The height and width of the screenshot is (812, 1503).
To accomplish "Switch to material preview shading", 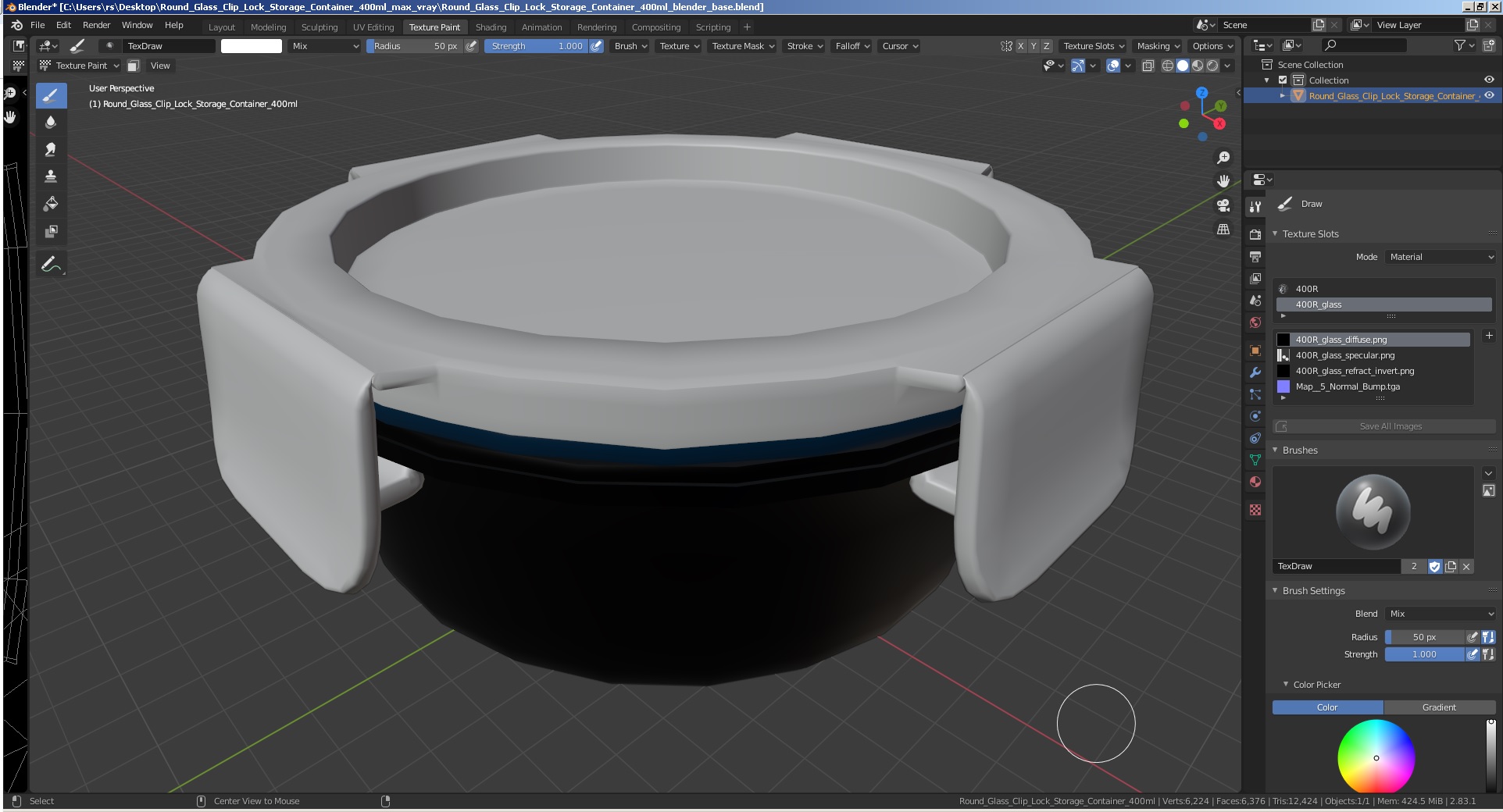I will click(x=1198, y=66).
